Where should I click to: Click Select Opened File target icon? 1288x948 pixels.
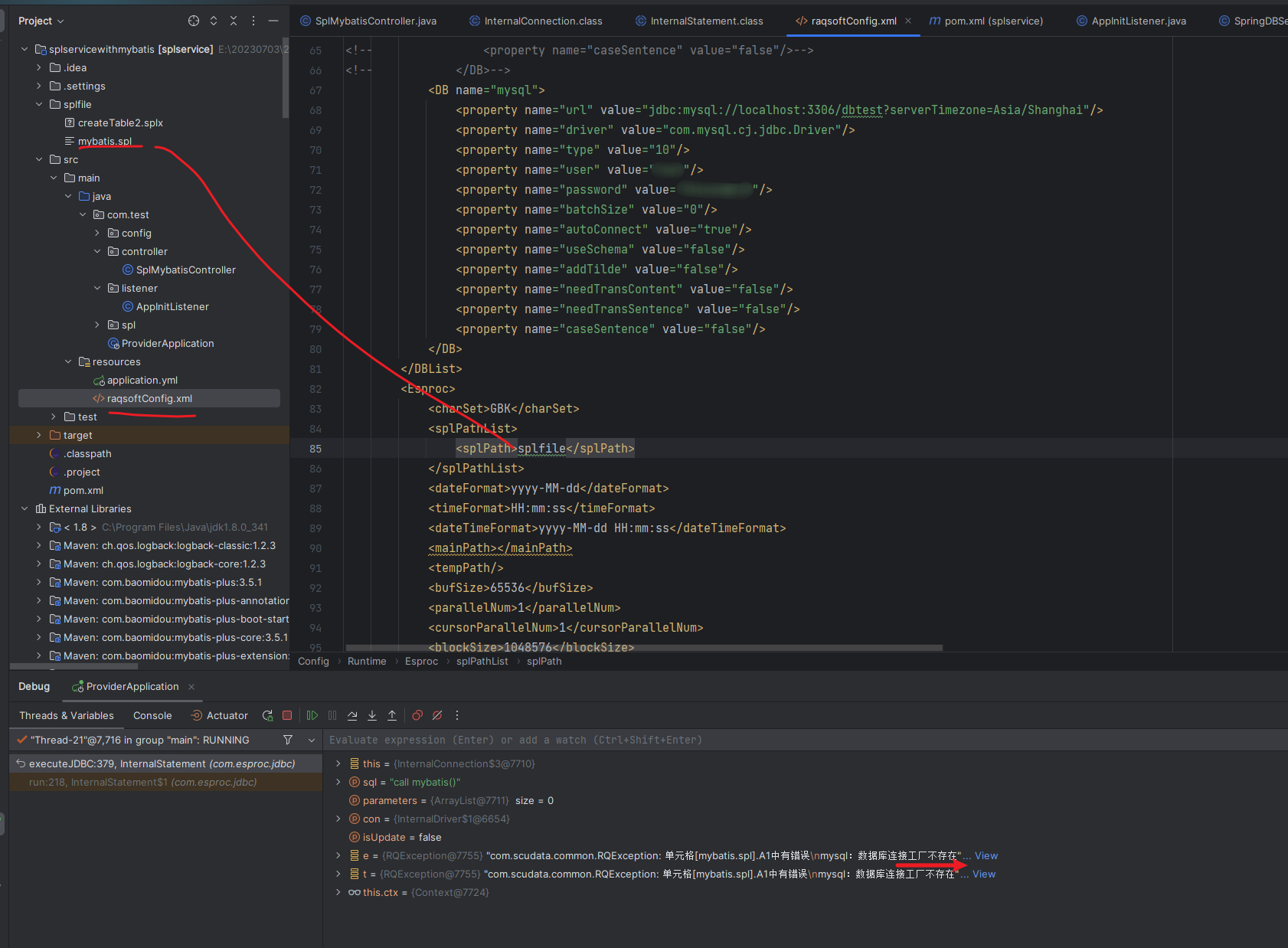click(194, 21)
